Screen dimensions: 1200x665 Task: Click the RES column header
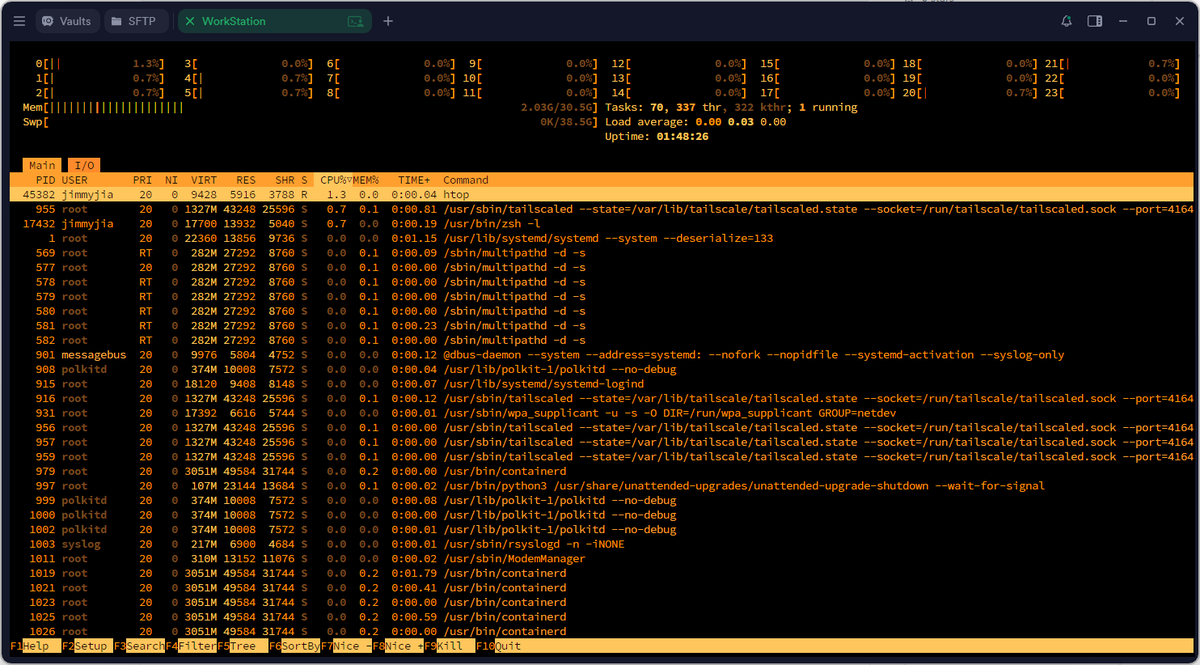pos(244,180)
